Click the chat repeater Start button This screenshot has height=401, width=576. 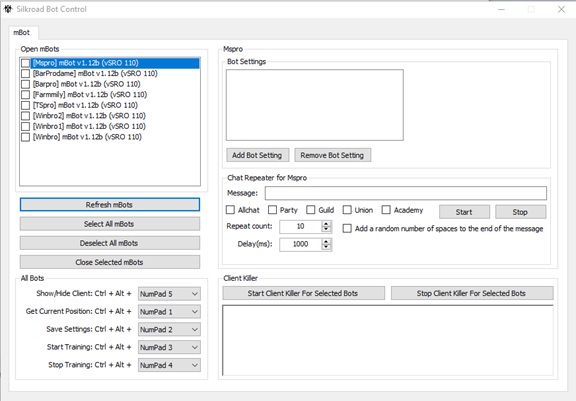[464, 212]
